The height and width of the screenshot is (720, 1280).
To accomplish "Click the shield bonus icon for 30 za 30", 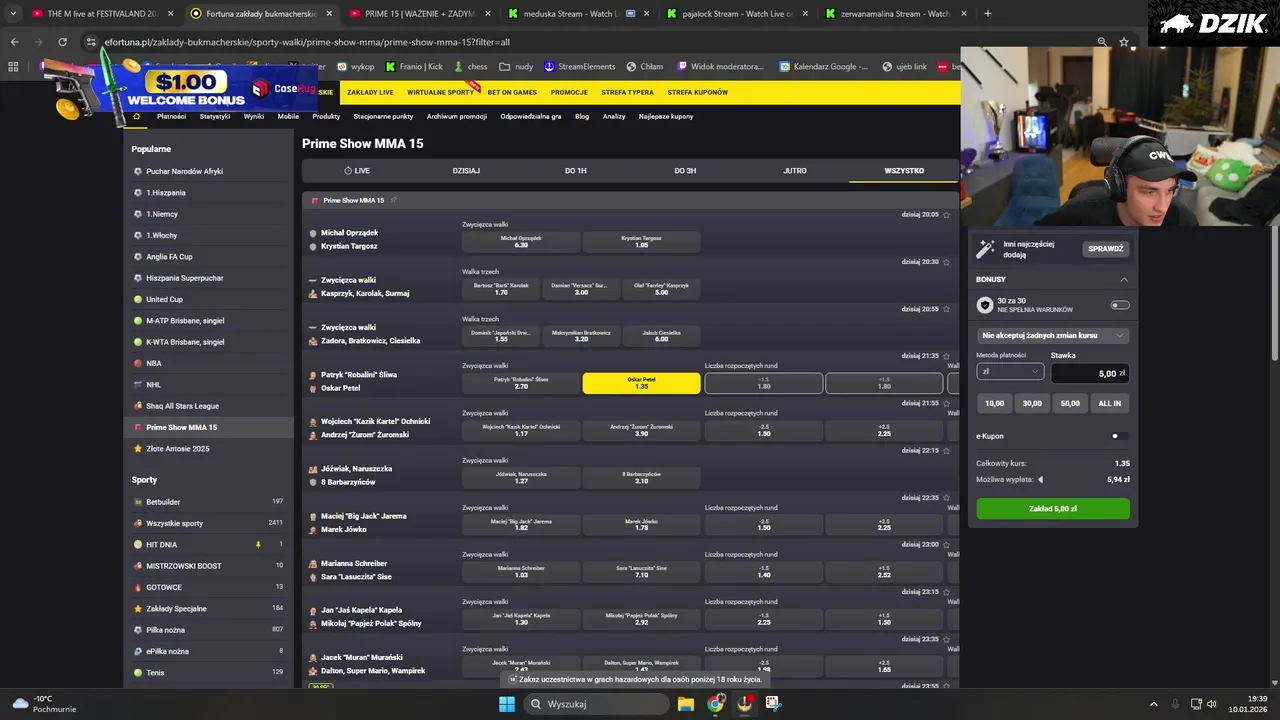I will tap(985, 305).
